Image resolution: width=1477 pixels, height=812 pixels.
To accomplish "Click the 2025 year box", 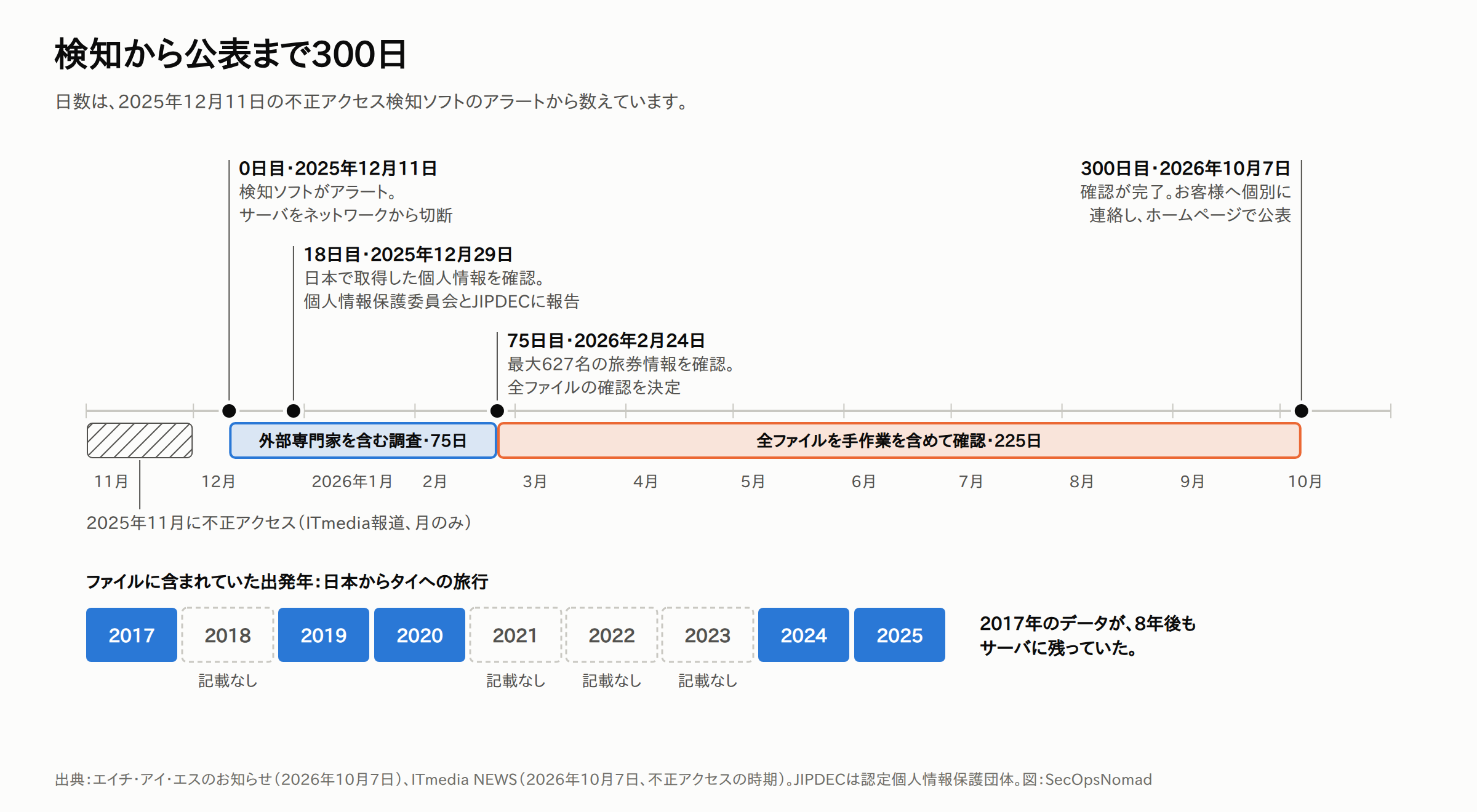I will coord(900,635).
